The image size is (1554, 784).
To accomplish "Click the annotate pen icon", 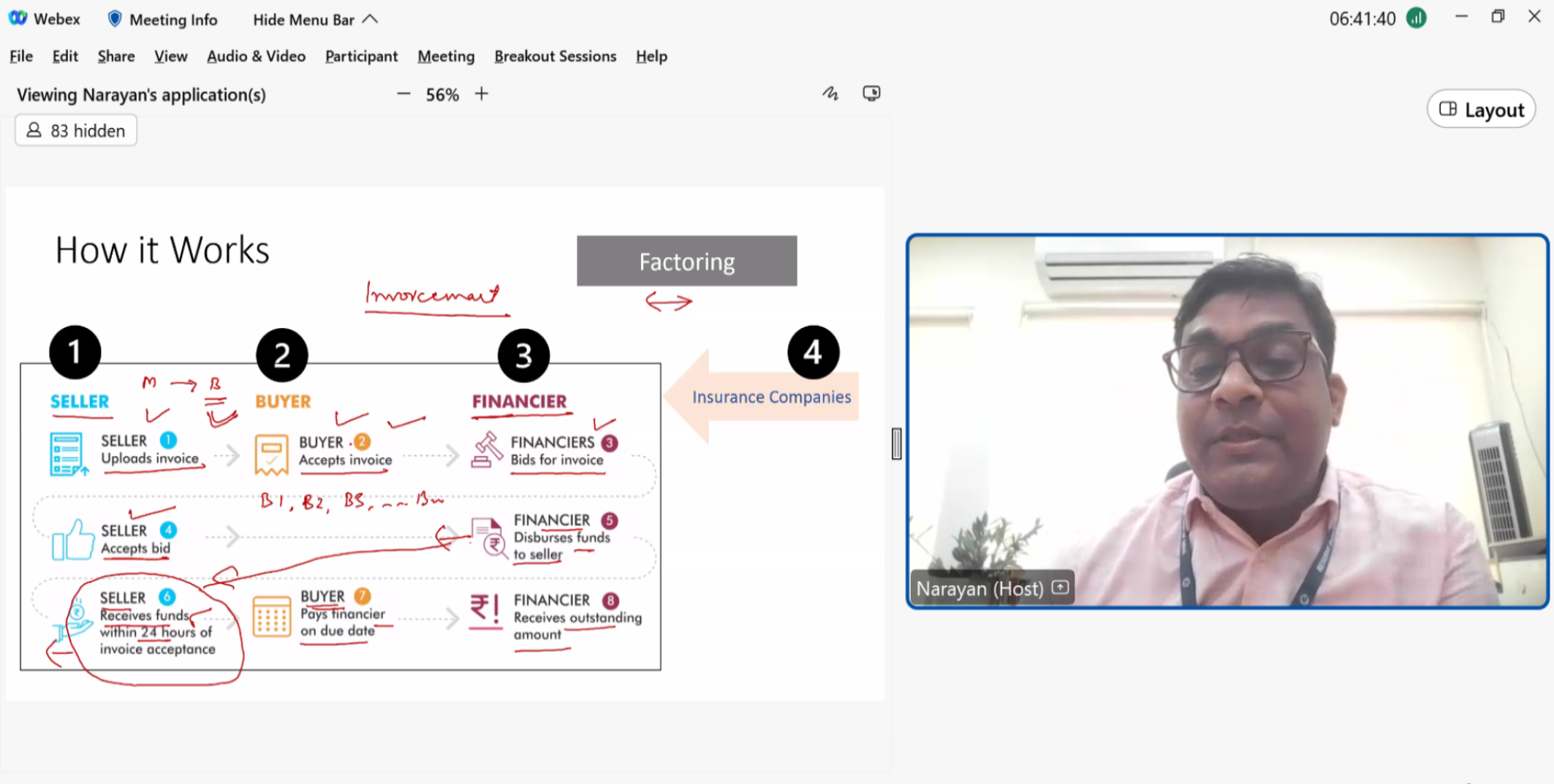I will (830, 94).
